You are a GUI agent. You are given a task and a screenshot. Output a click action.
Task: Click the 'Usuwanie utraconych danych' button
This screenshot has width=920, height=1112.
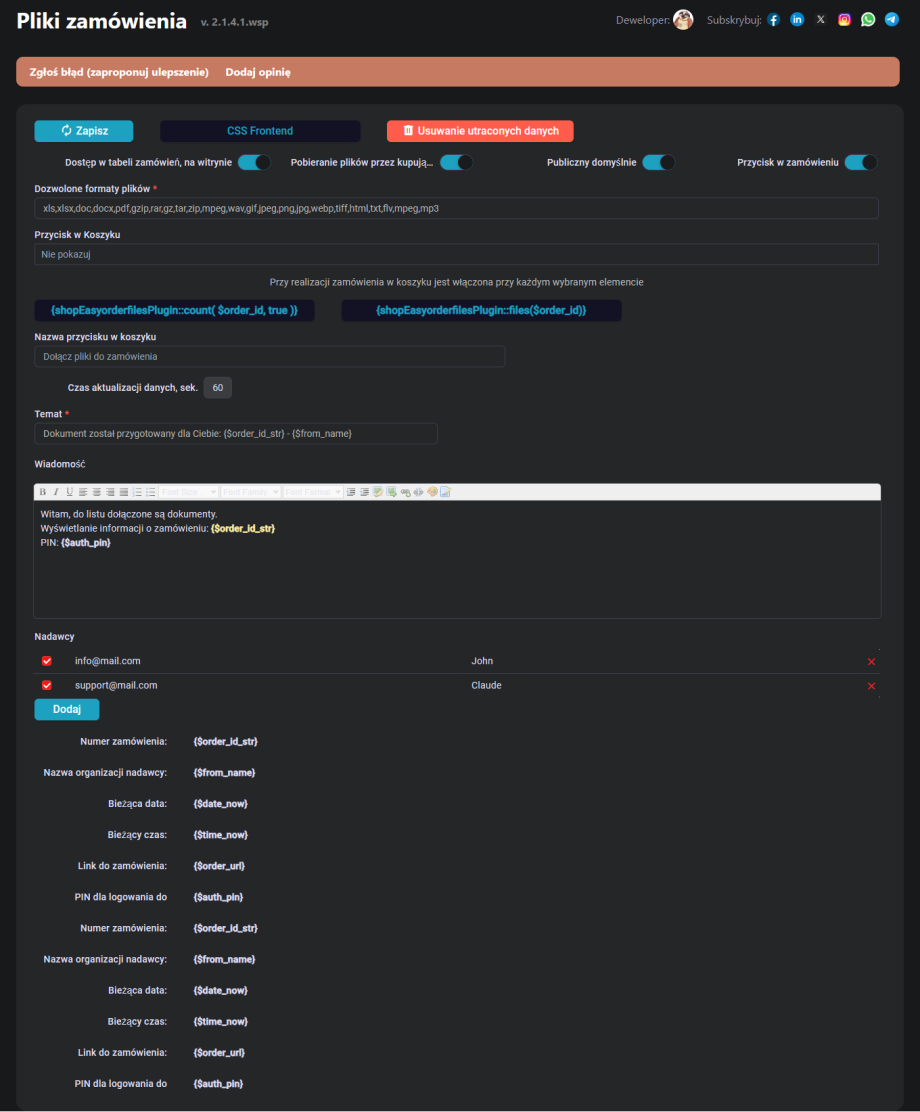pos(480,131)
